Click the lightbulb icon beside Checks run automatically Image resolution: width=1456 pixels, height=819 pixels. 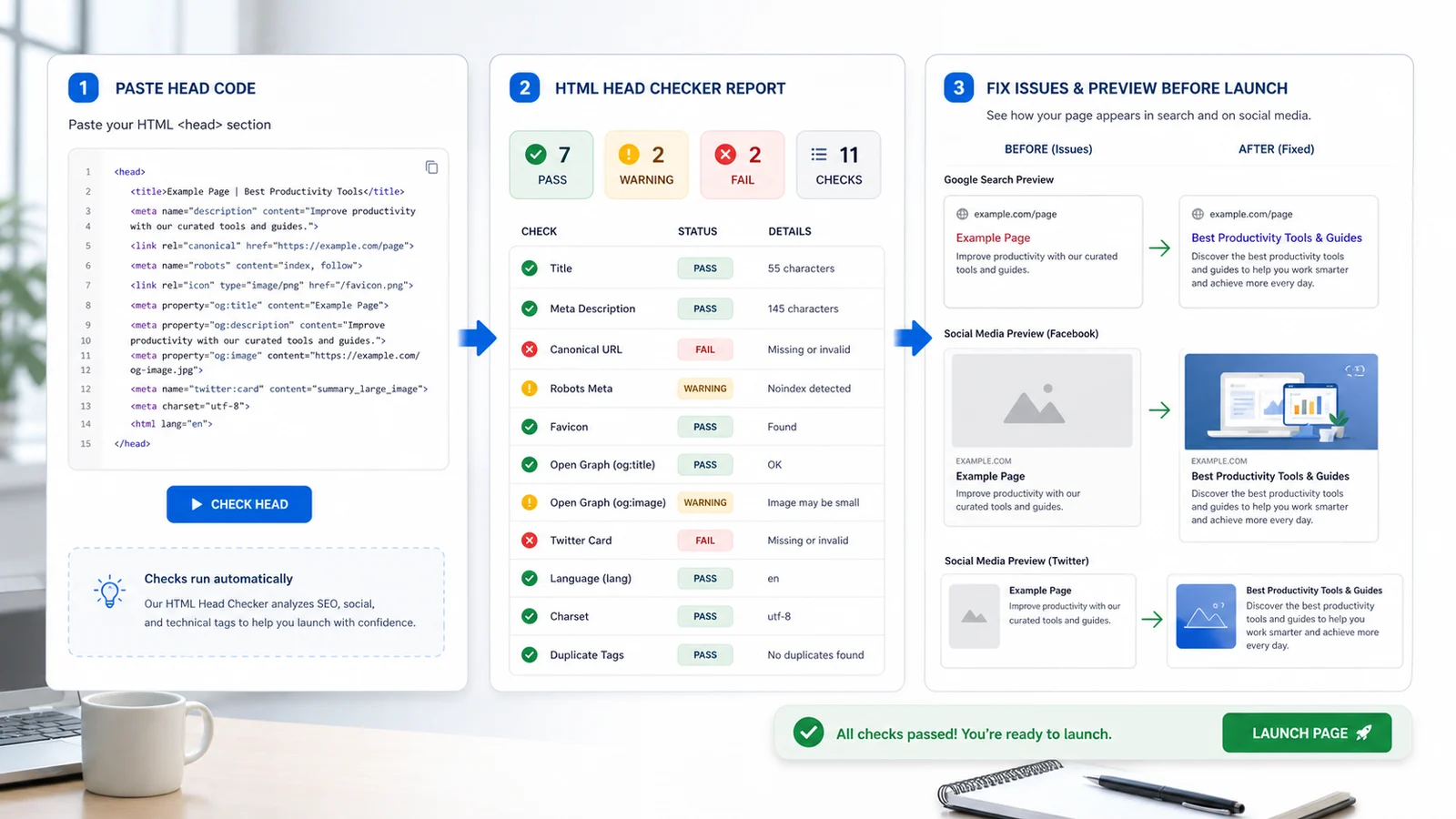109,591
